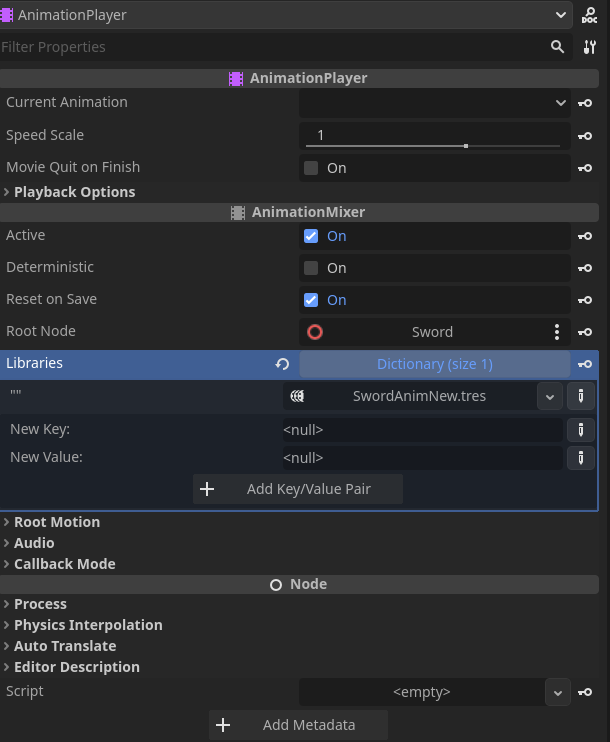Enable the Deterministic checkbox

click(311, 268)
